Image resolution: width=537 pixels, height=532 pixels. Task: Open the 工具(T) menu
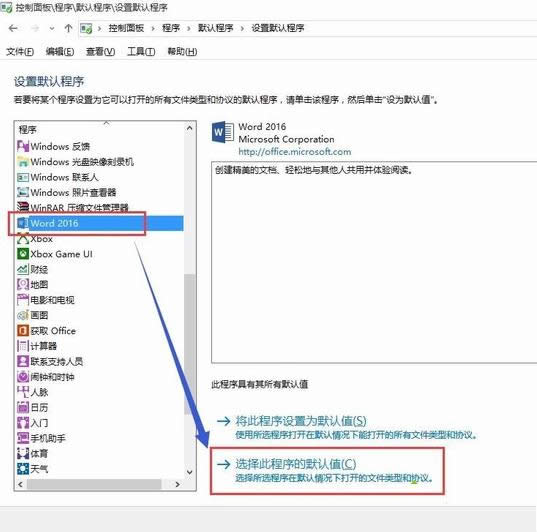pos(141,52)
